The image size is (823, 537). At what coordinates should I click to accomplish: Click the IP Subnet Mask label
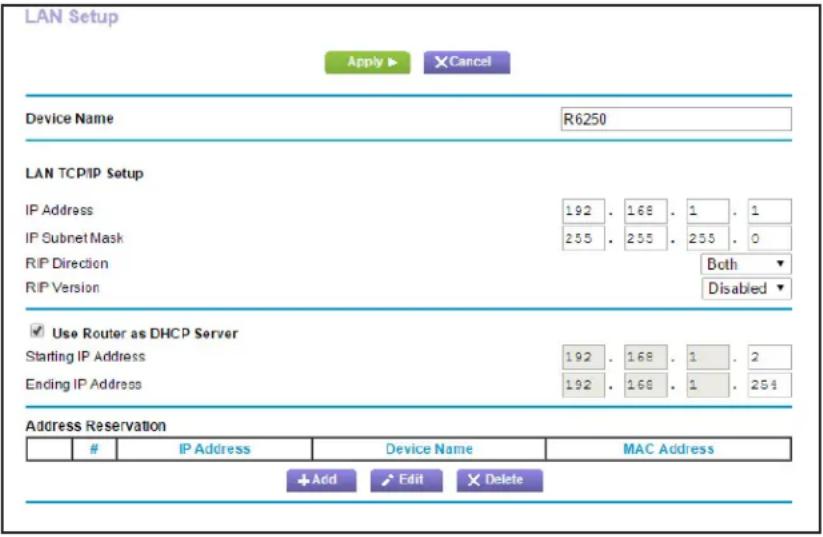[74, 238]
